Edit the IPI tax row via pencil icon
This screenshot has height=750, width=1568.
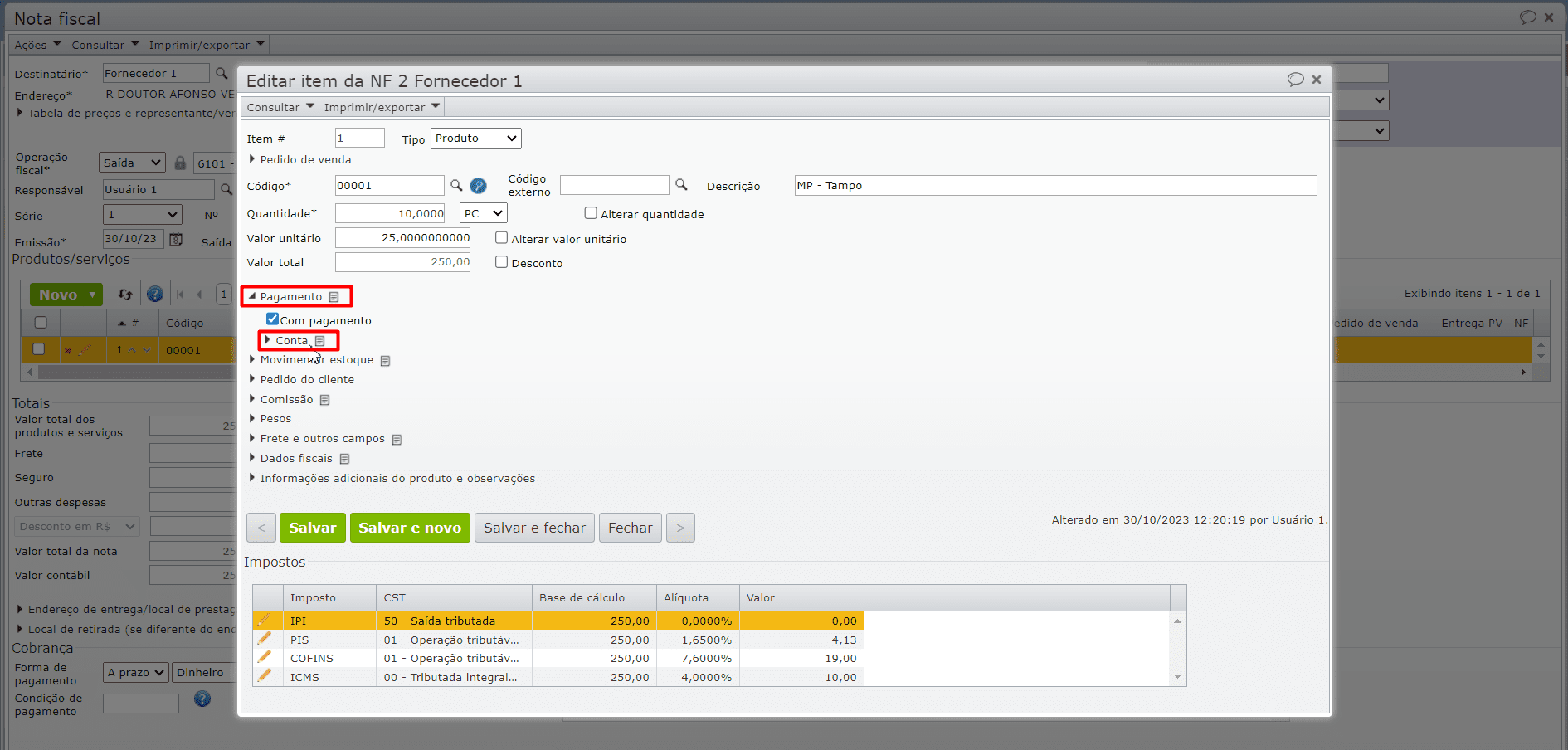pyautogui.click(x=264, y=620)
